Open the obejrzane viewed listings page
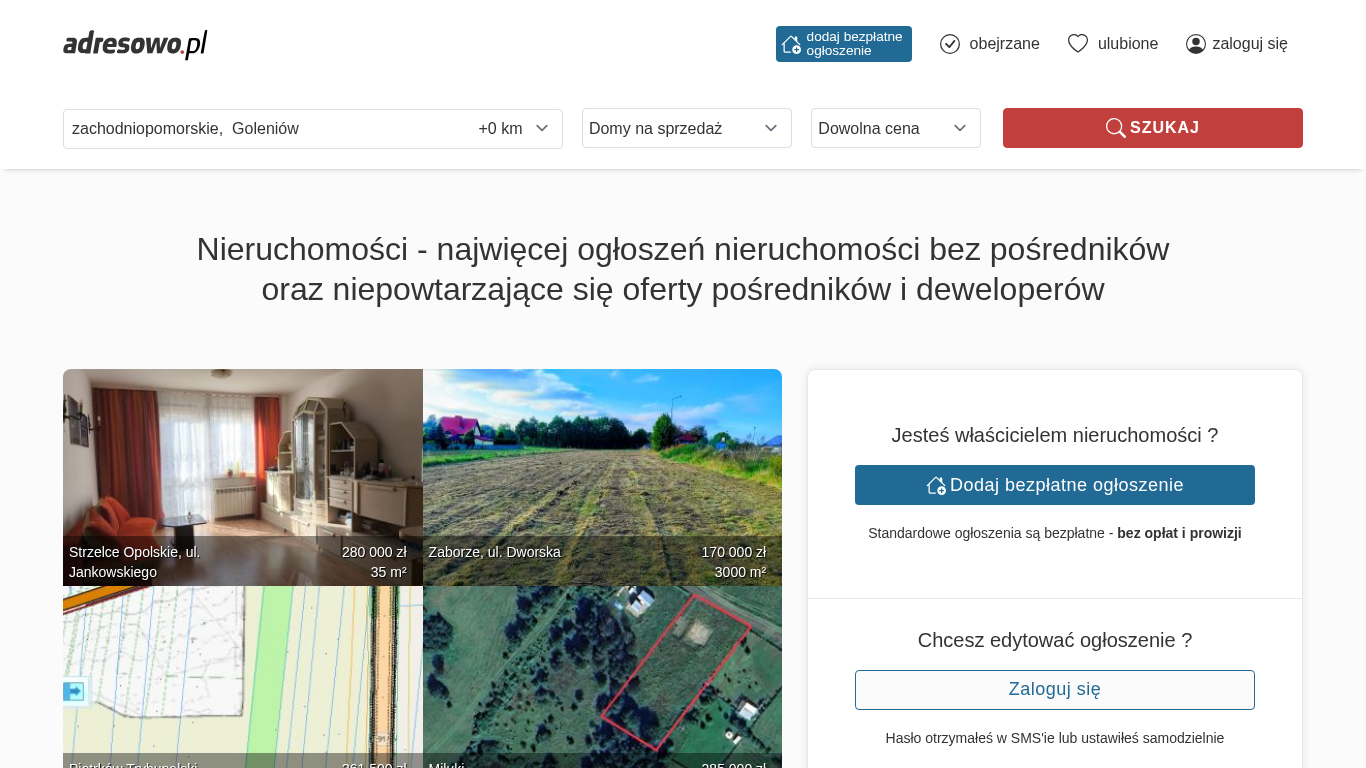1366x768 pixels. 1003,44
